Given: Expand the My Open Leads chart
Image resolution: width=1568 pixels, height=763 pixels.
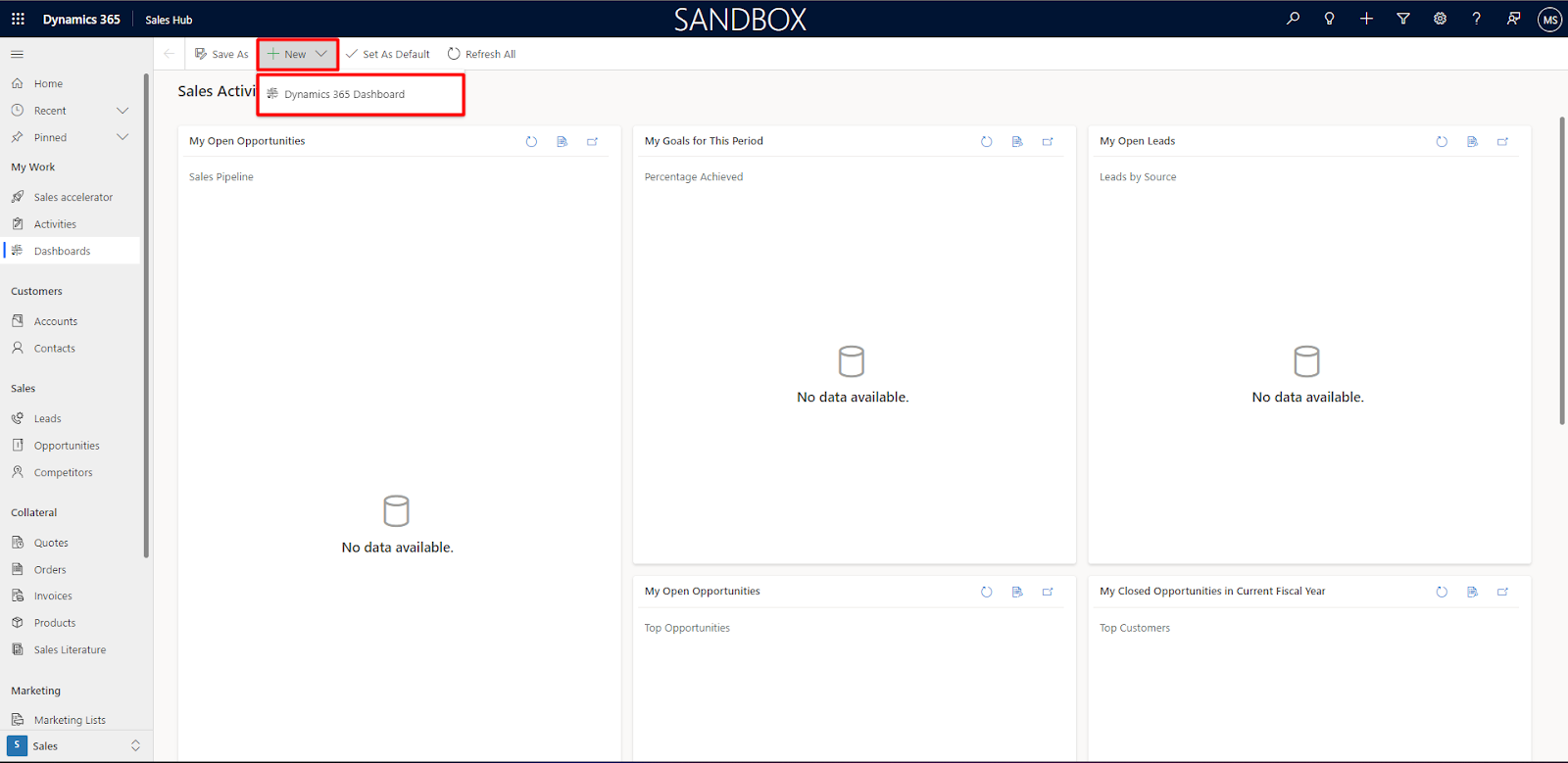Looking at the screenshot, I should [1502, 141].
